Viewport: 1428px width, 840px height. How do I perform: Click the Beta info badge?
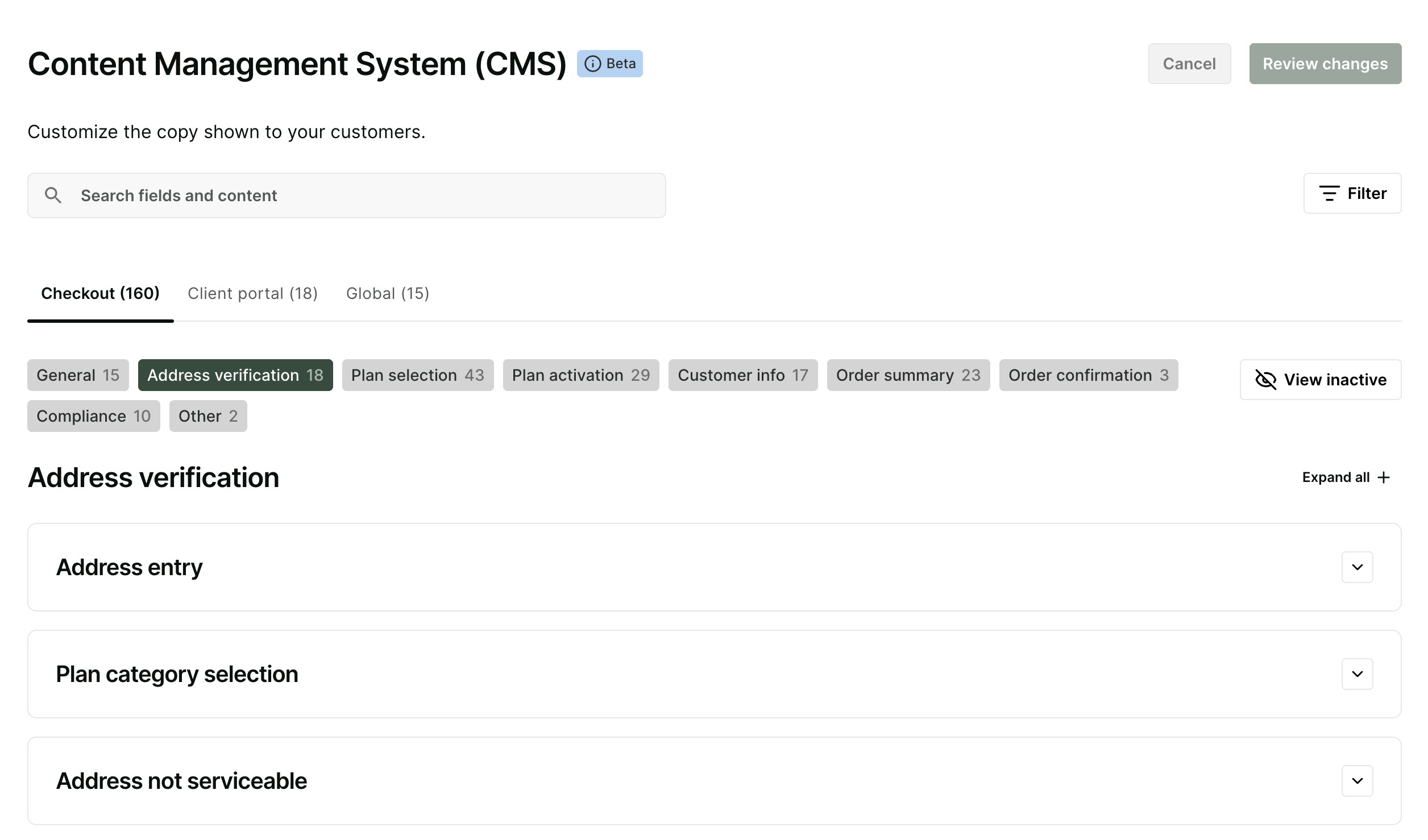609,64
